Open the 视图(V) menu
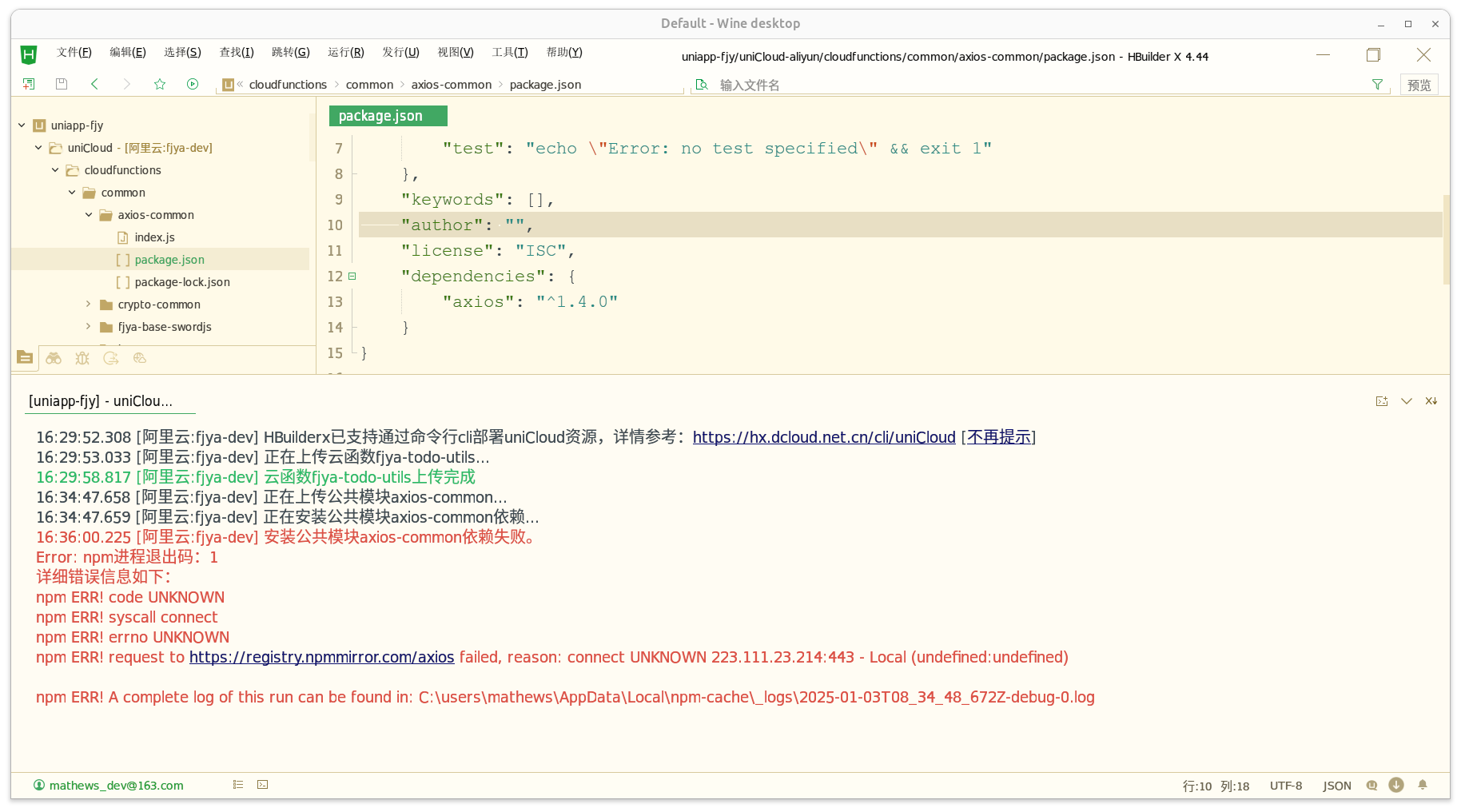The height and width of the screenshot is (812, 1461). click(456, 53)
